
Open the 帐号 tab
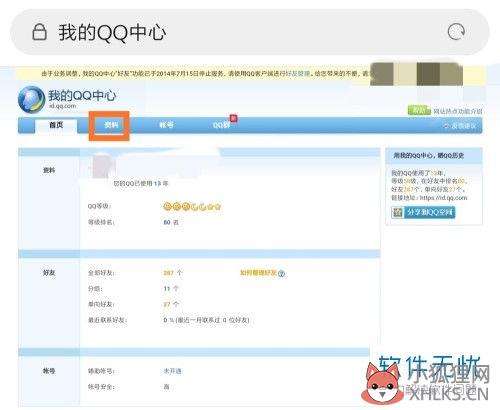click(166, 125)
